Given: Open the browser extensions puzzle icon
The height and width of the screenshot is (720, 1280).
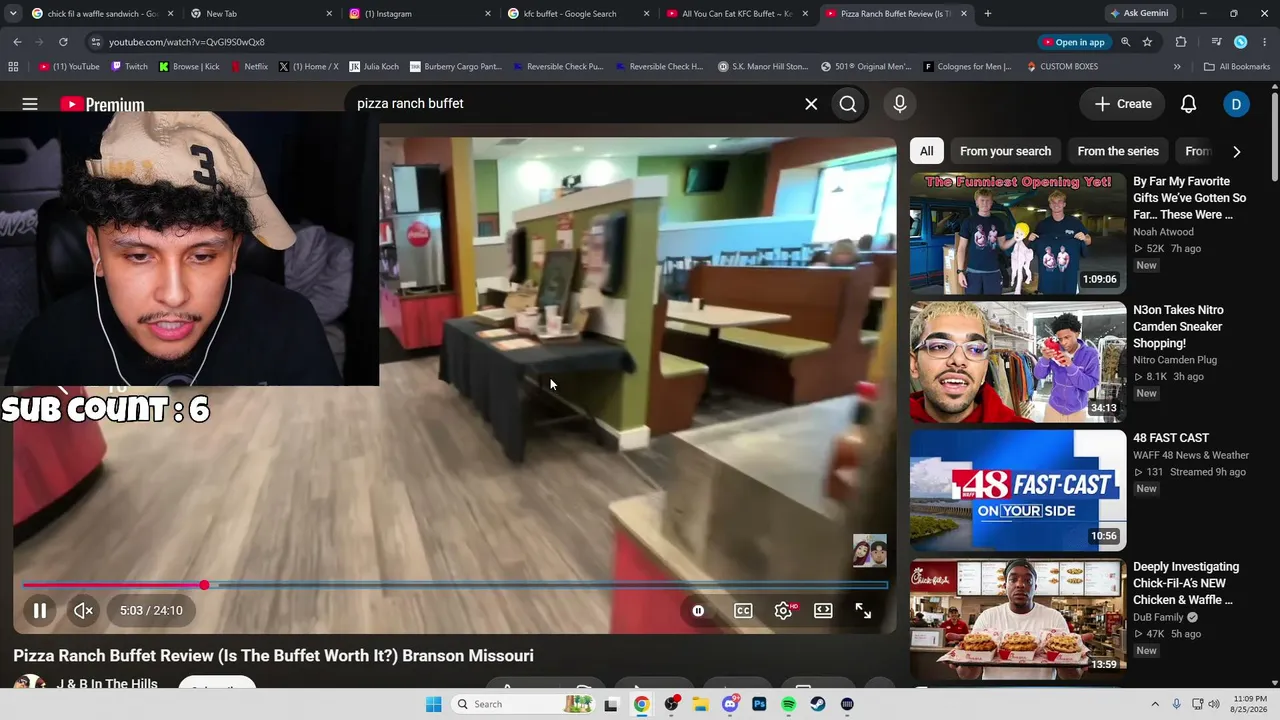Looking at the screenshot, I should (1181, 42).
